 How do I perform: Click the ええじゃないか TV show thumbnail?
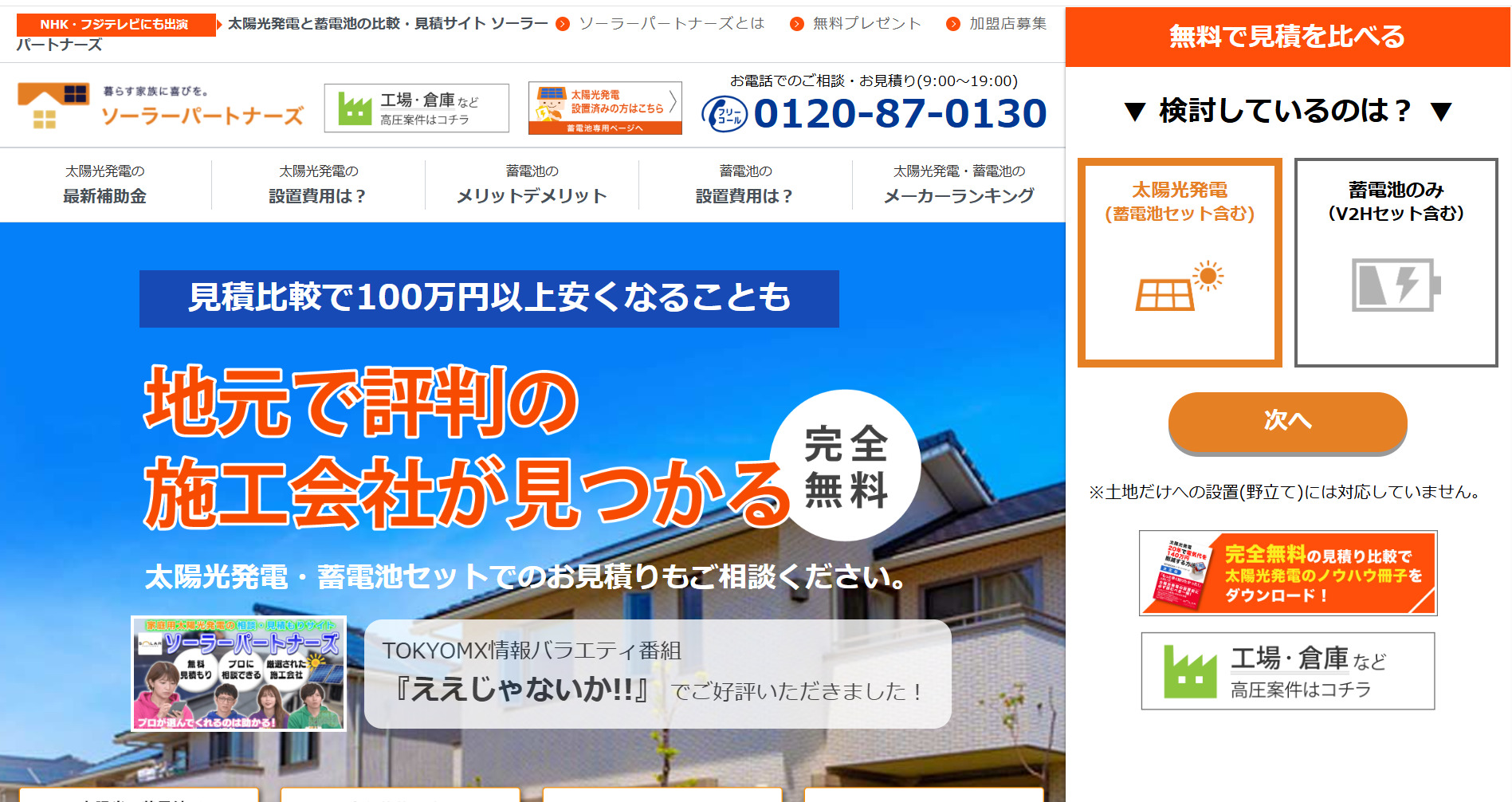[238, 674]
